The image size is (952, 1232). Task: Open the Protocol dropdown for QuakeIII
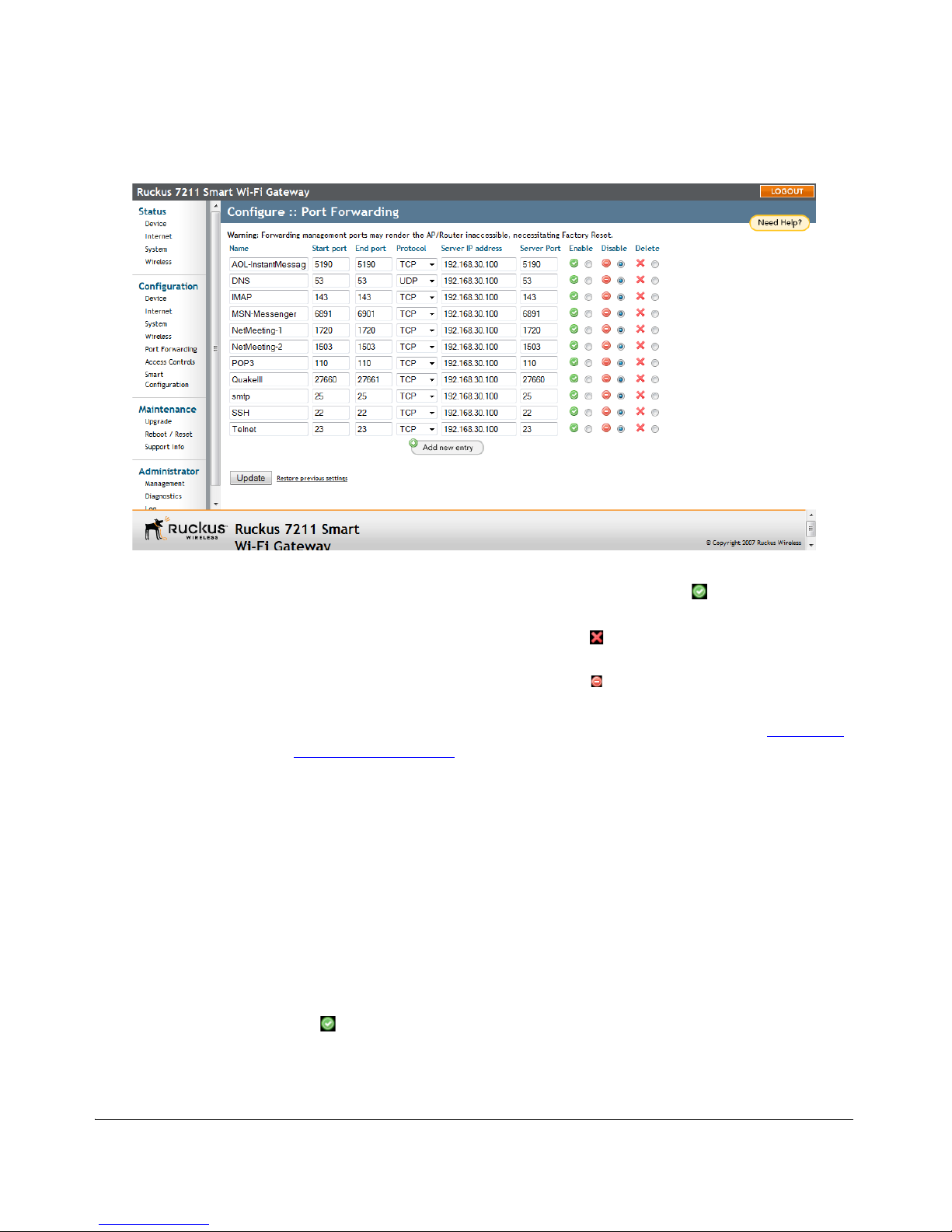417,379
